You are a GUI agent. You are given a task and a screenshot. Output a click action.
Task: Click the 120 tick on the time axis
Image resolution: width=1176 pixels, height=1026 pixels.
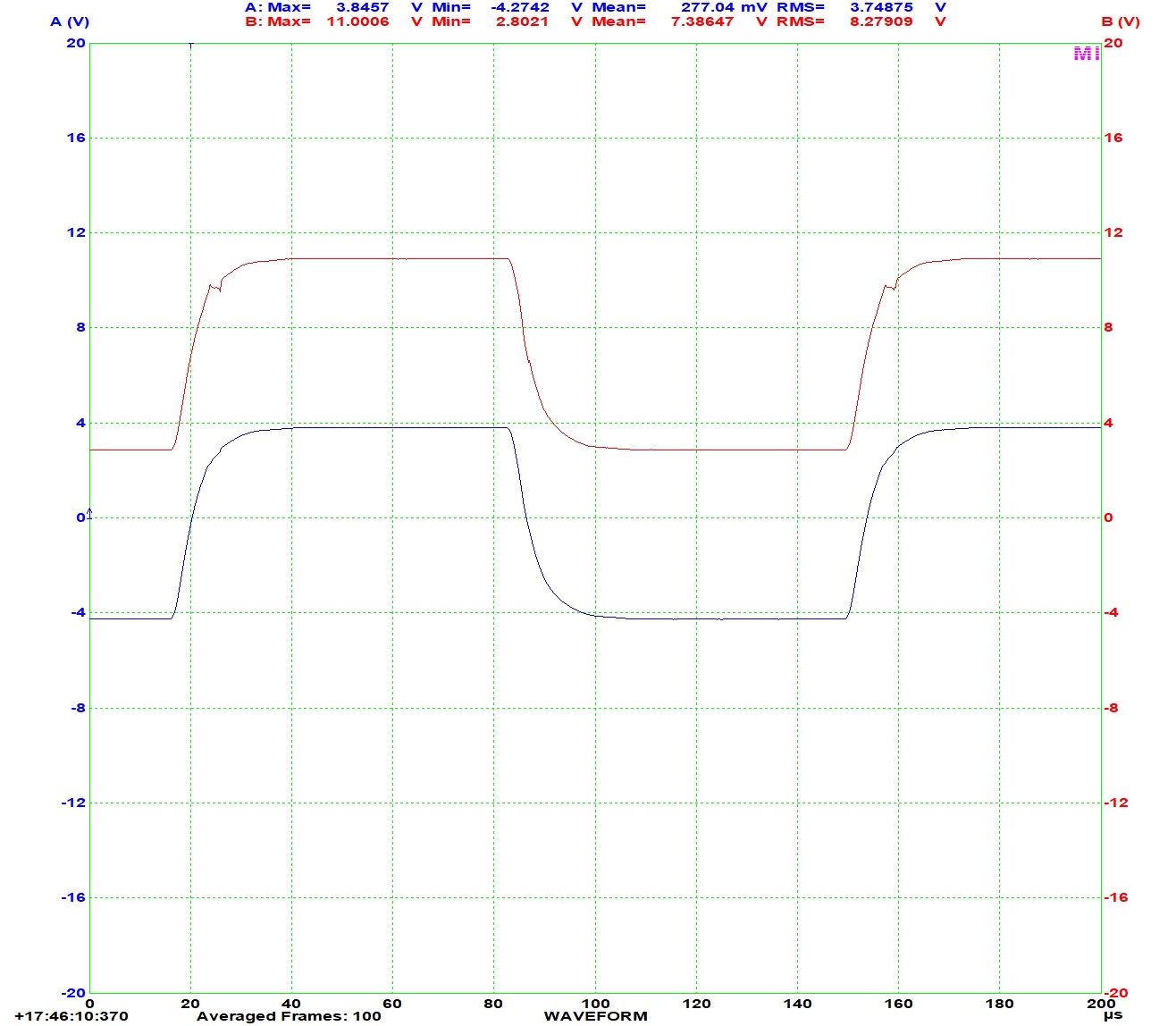pos(696,1004)
